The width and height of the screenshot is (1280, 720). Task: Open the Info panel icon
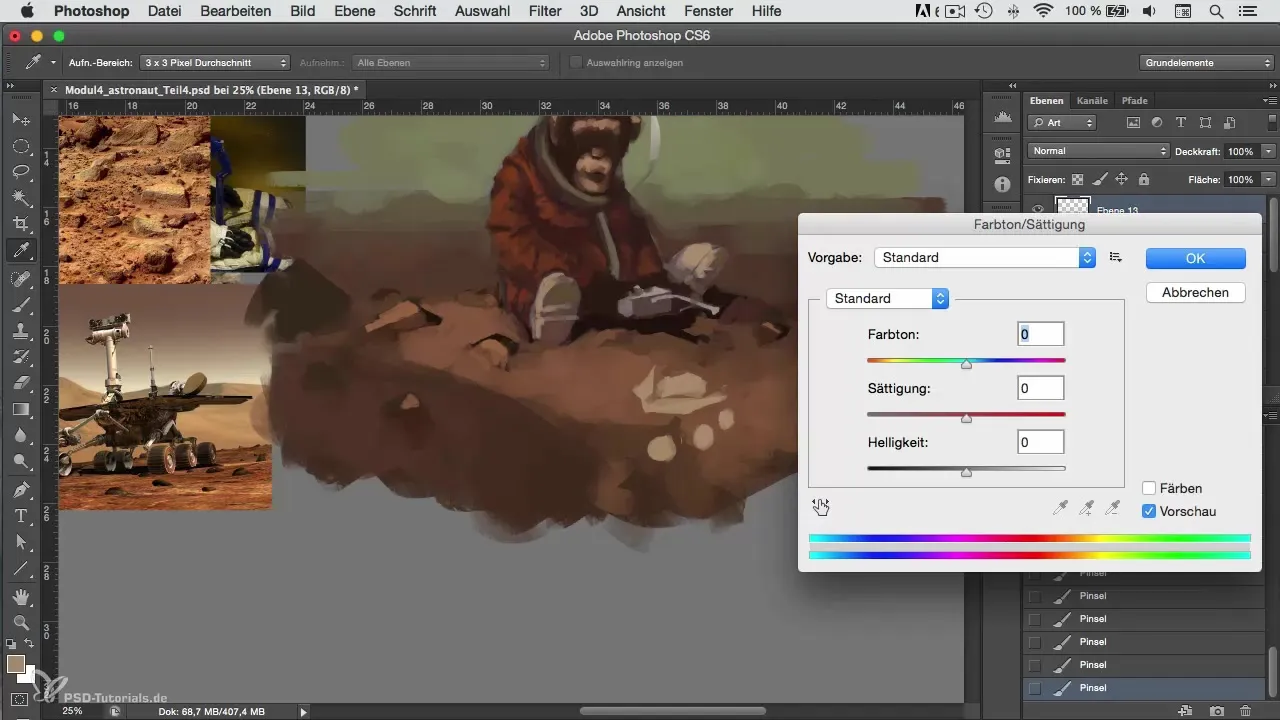[x=1002, y=186]
